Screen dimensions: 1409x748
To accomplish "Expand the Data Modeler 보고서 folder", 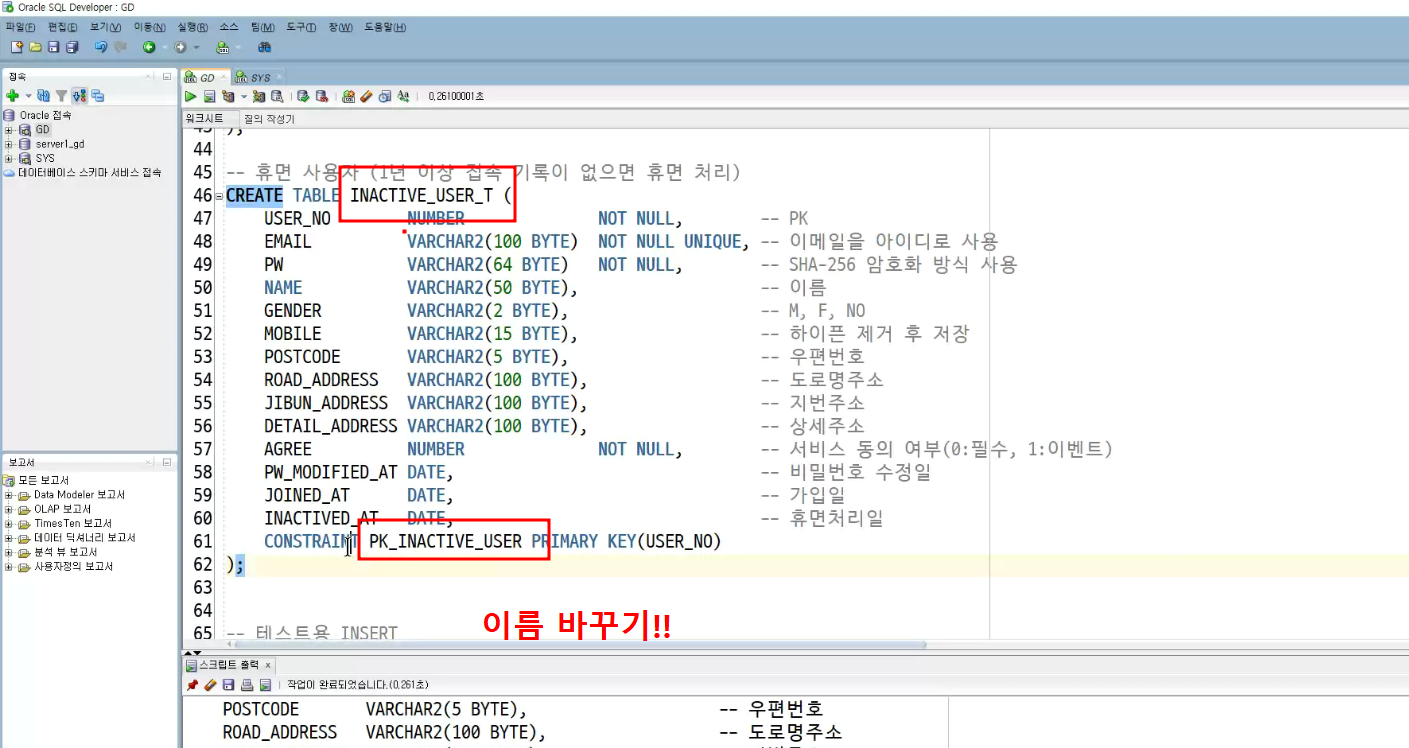I will coord(9,495).
